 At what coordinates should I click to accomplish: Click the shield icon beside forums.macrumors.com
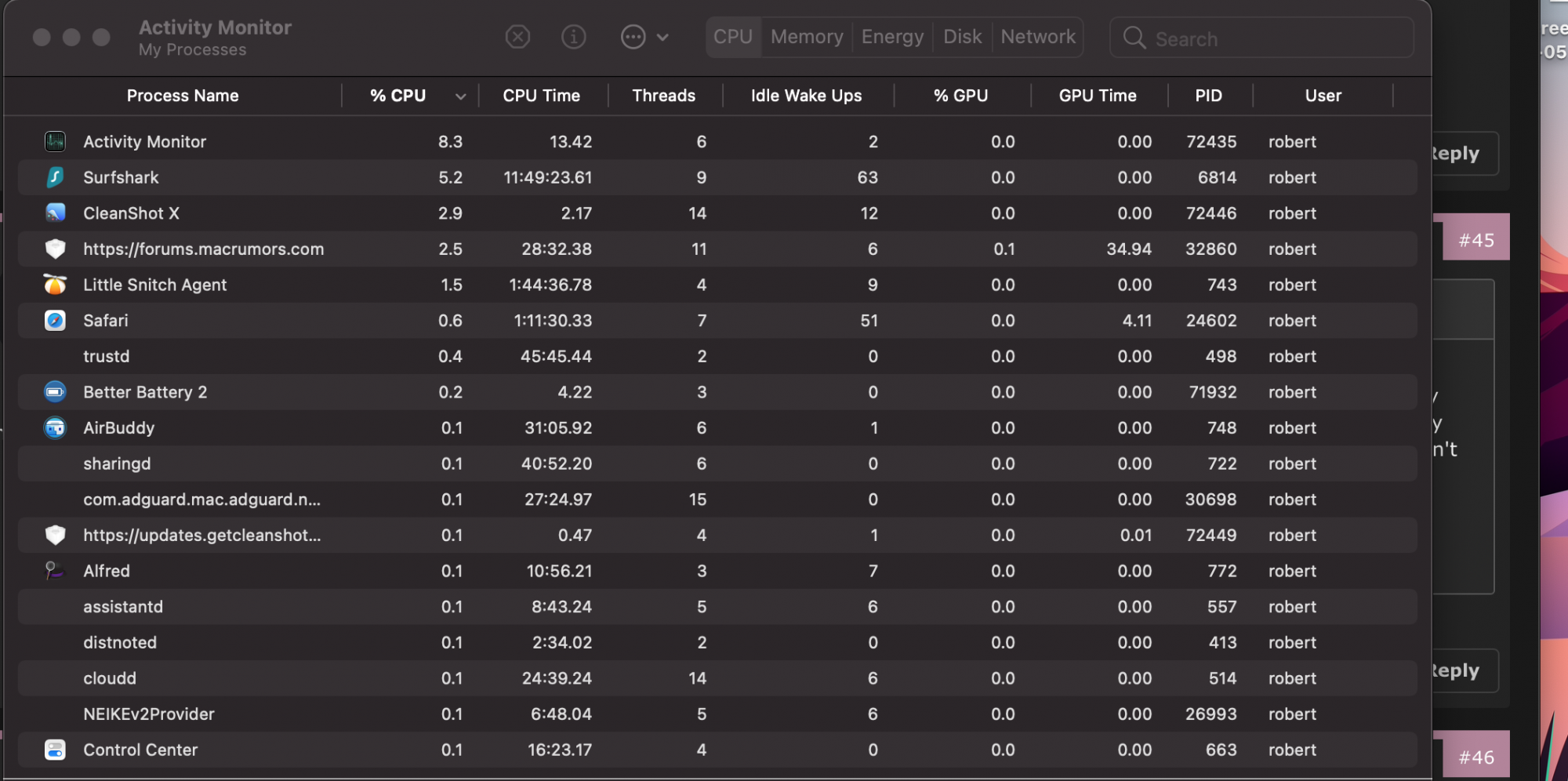click(x=55, y=249)
